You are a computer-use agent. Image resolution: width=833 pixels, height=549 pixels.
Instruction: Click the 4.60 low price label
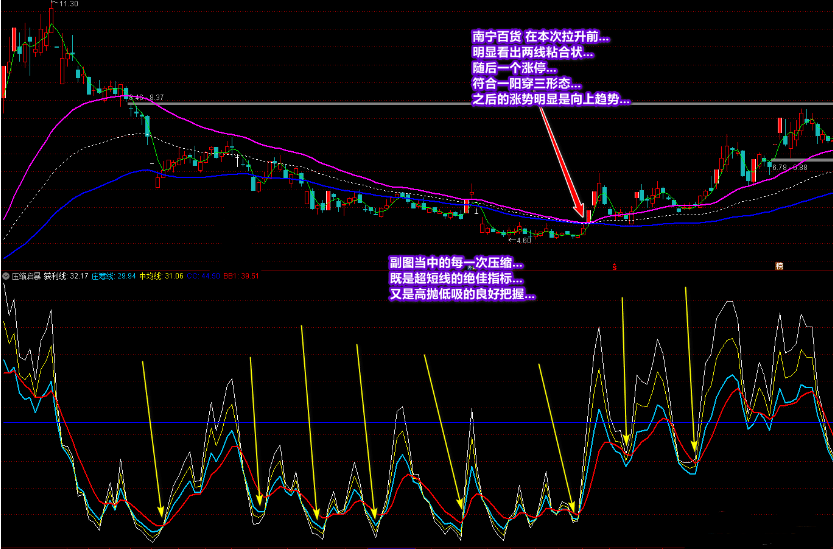[523, 240]
